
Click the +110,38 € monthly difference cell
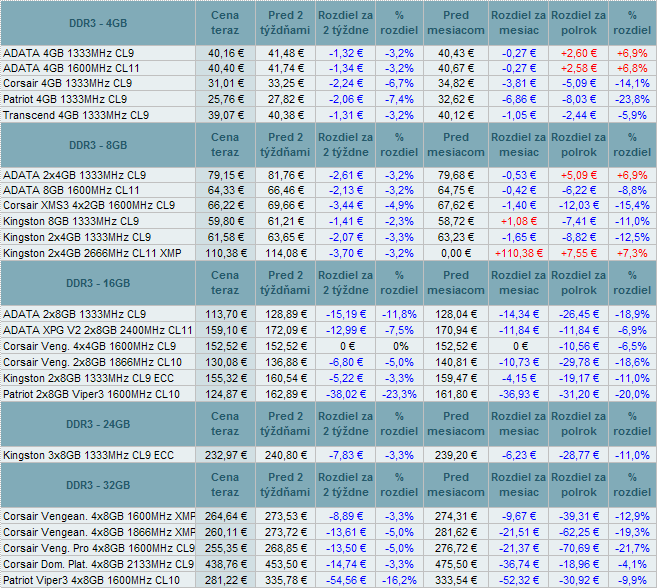pos(519,253)
